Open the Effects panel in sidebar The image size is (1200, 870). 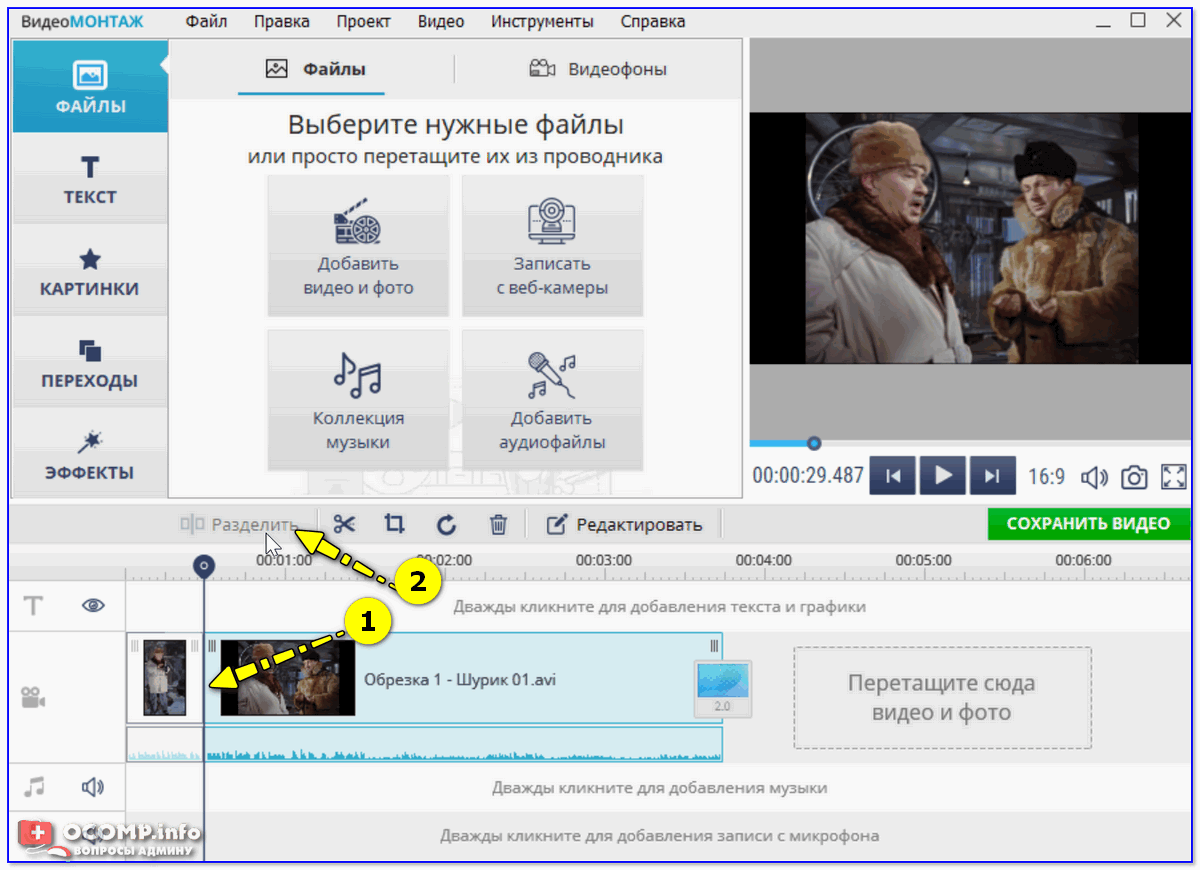click(x=90, y=456)
